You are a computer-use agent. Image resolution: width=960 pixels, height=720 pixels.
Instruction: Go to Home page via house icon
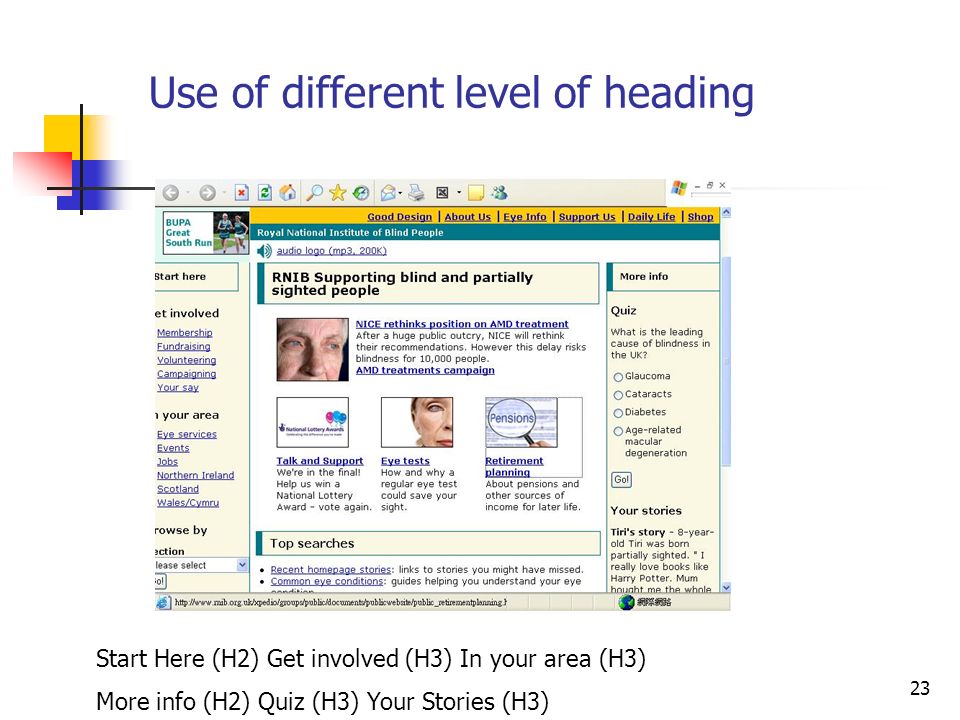coord(287,193)
